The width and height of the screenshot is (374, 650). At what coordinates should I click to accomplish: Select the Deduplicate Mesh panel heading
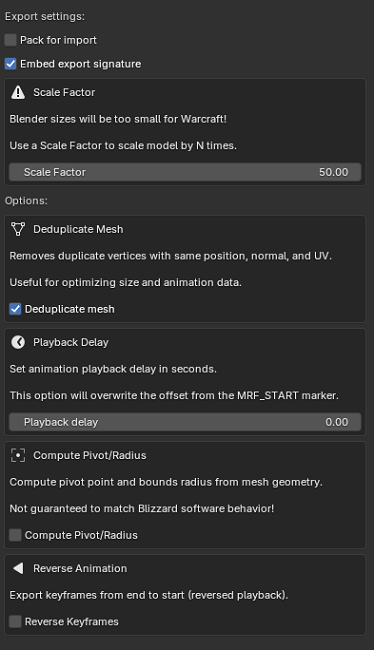(x=78, y=229)
